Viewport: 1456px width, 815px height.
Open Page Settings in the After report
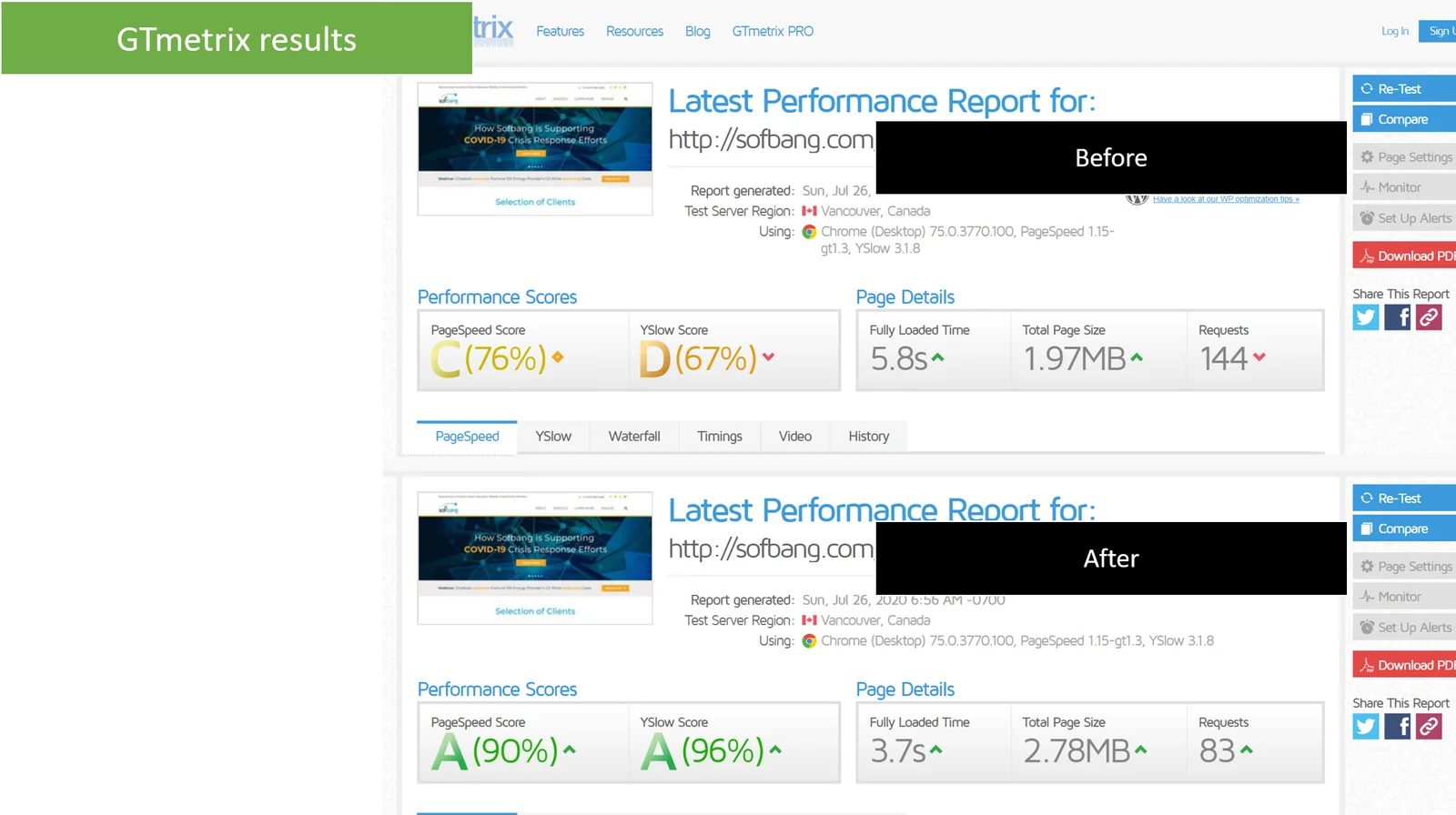(x=1404, y=566)
